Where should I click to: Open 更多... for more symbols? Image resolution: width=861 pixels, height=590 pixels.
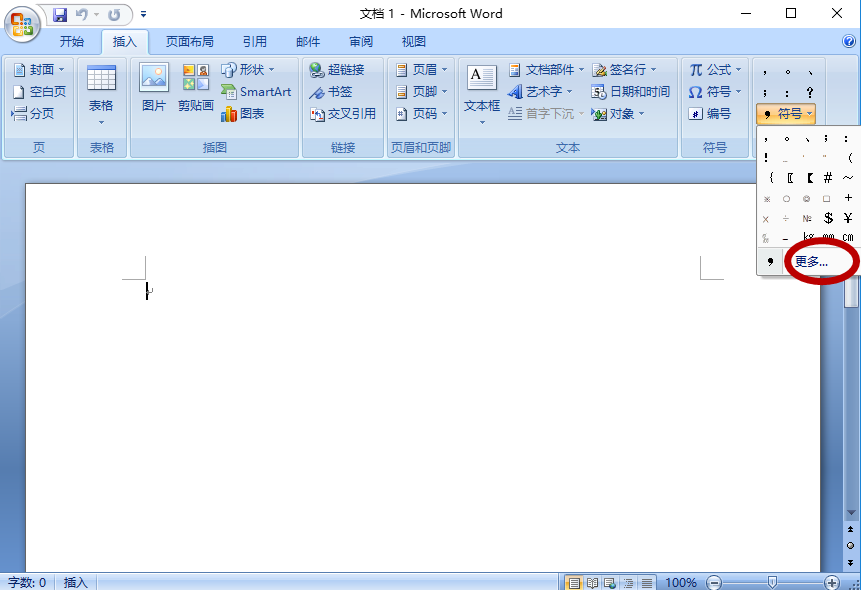point(811,261)
